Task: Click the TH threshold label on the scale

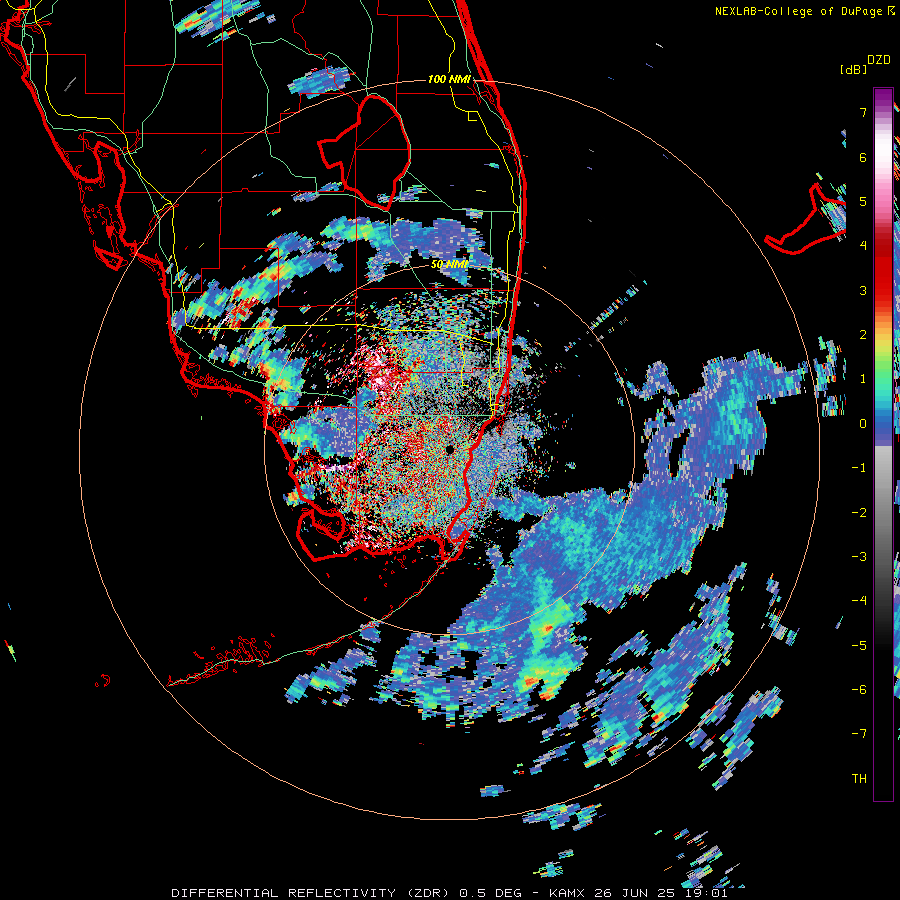Action: [x=859, y=779]
